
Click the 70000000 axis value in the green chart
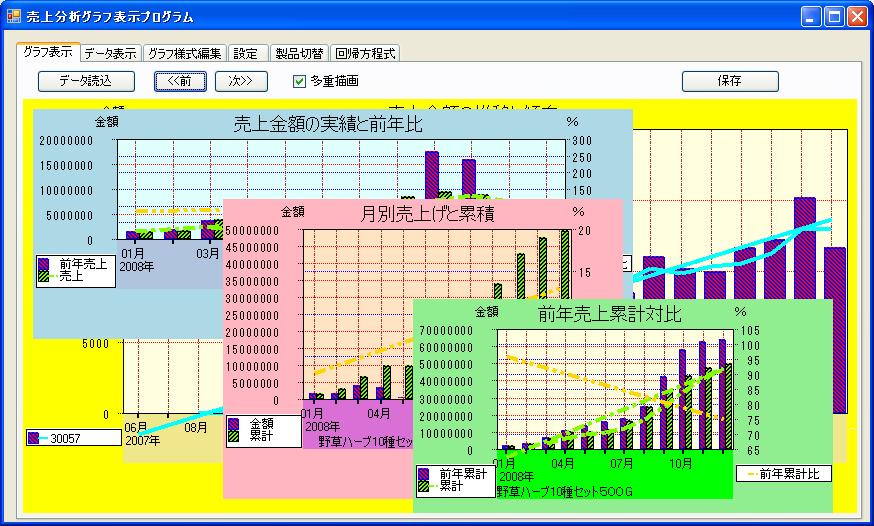pyautogui.click(x=446, y=330)
